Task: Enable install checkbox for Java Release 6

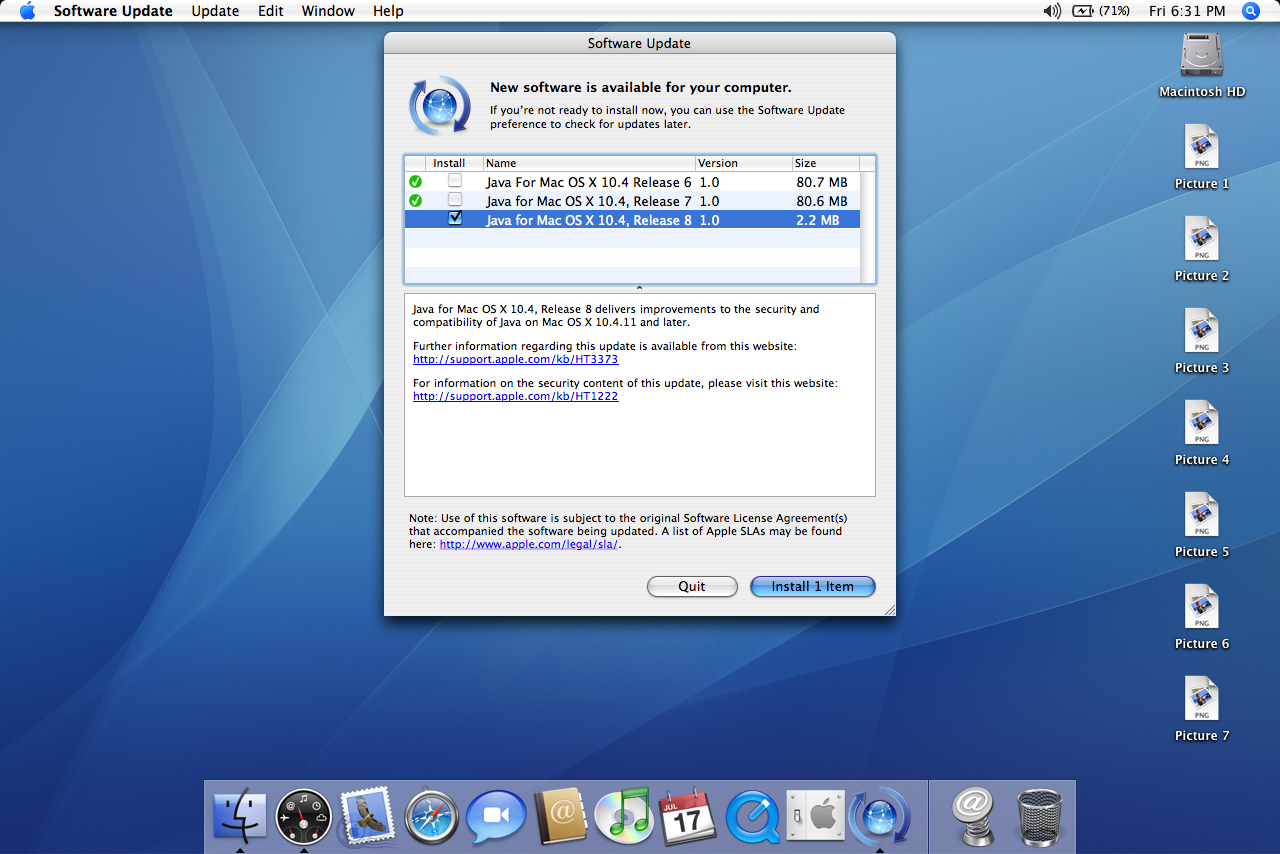Action: [455, 181]
